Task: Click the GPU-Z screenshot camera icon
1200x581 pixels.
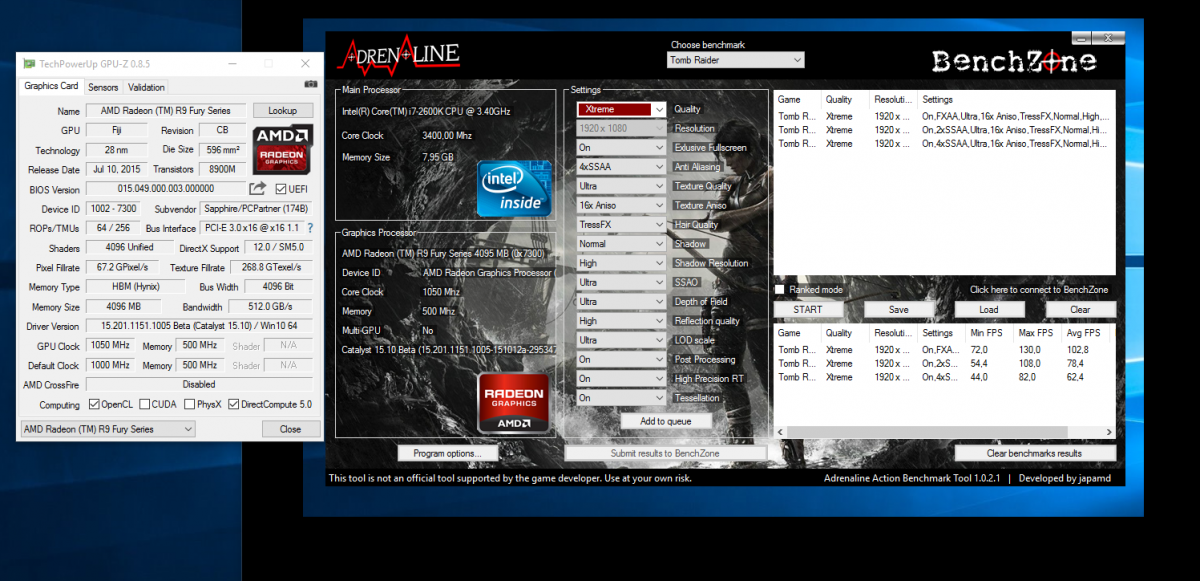Action: tap(311, 86)
